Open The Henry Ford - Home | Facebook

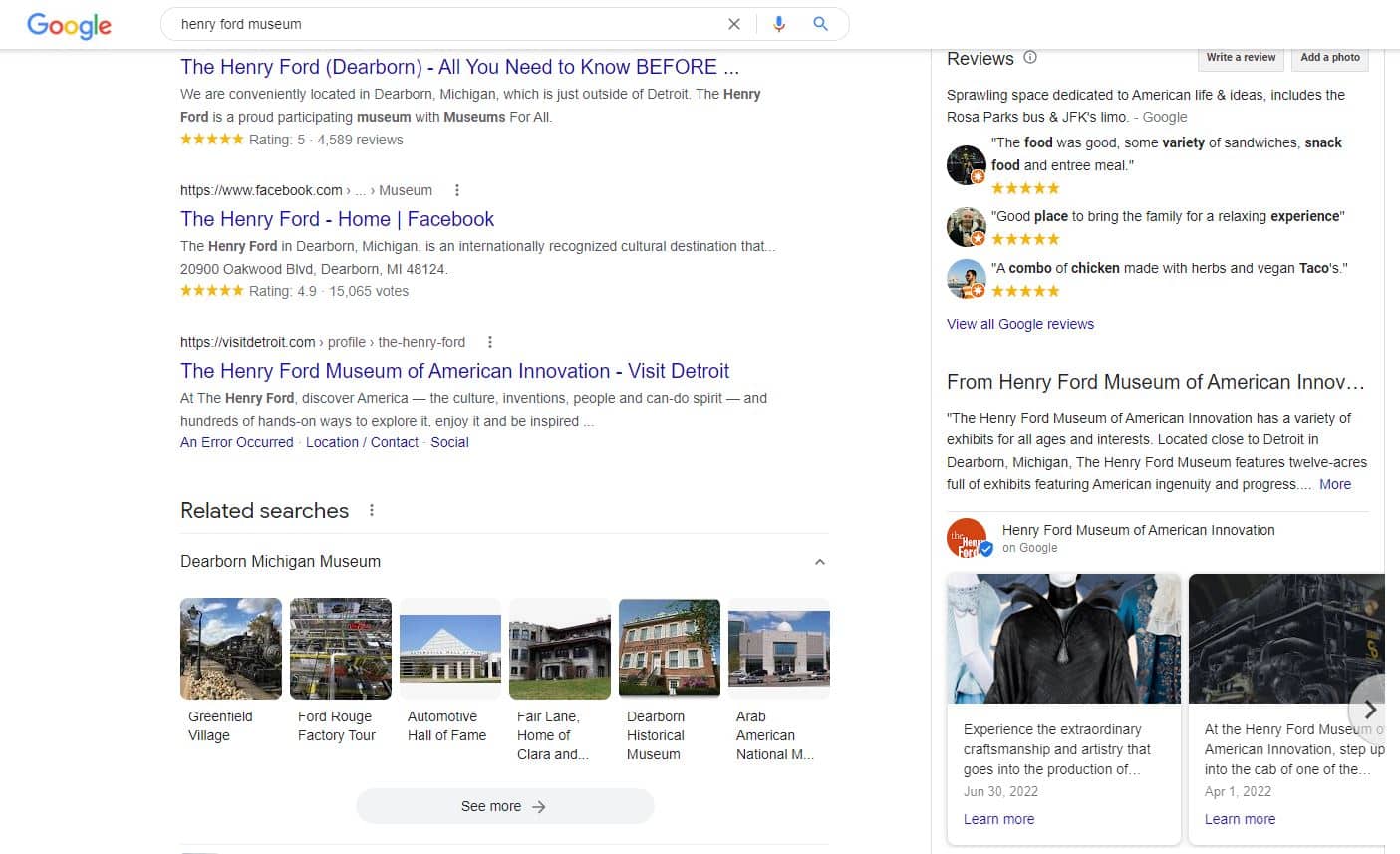click(x=337, y=219)
